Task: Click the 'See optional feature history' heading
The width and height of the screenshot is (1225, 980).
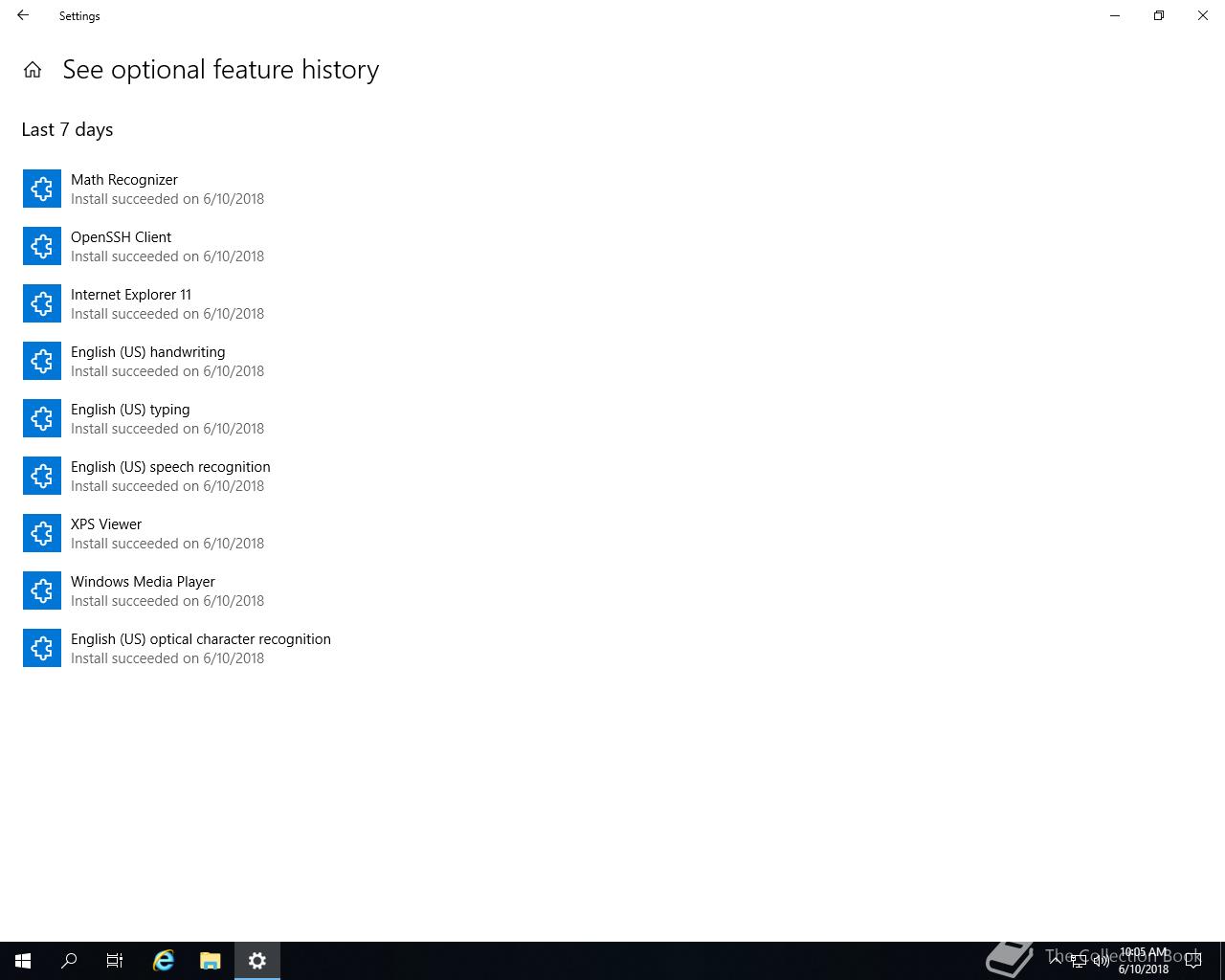Action: (221, 70)
